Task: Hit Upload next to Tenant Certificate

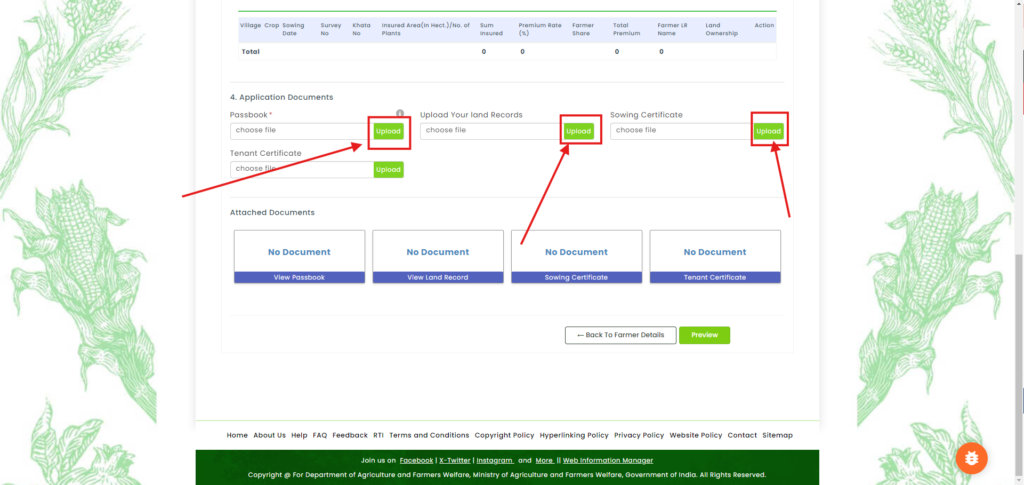Action: (x=388, y=170)
